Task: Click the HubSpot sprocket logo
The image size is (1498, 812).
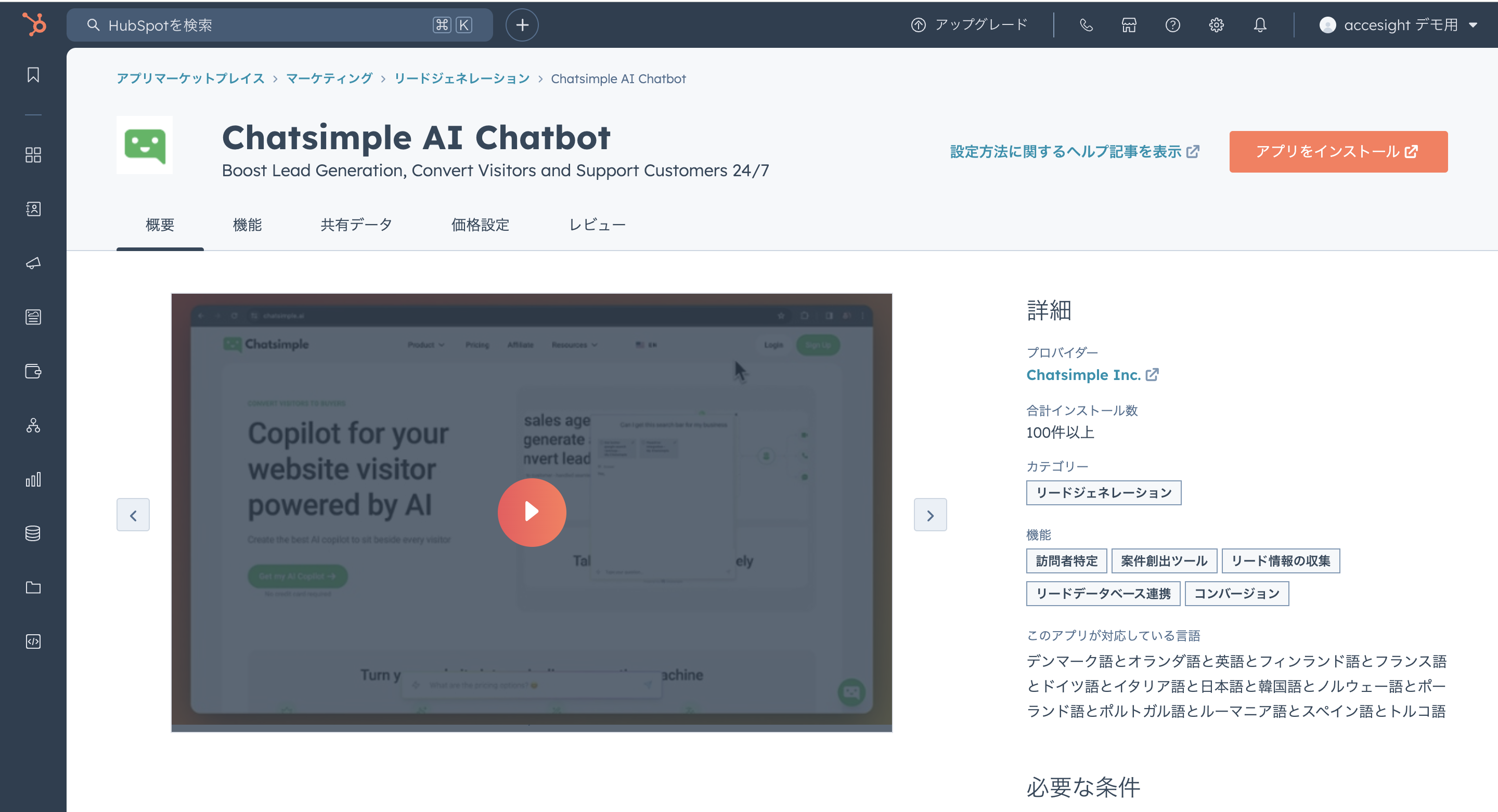Action: pyautogui.click(x=34, y=24)
